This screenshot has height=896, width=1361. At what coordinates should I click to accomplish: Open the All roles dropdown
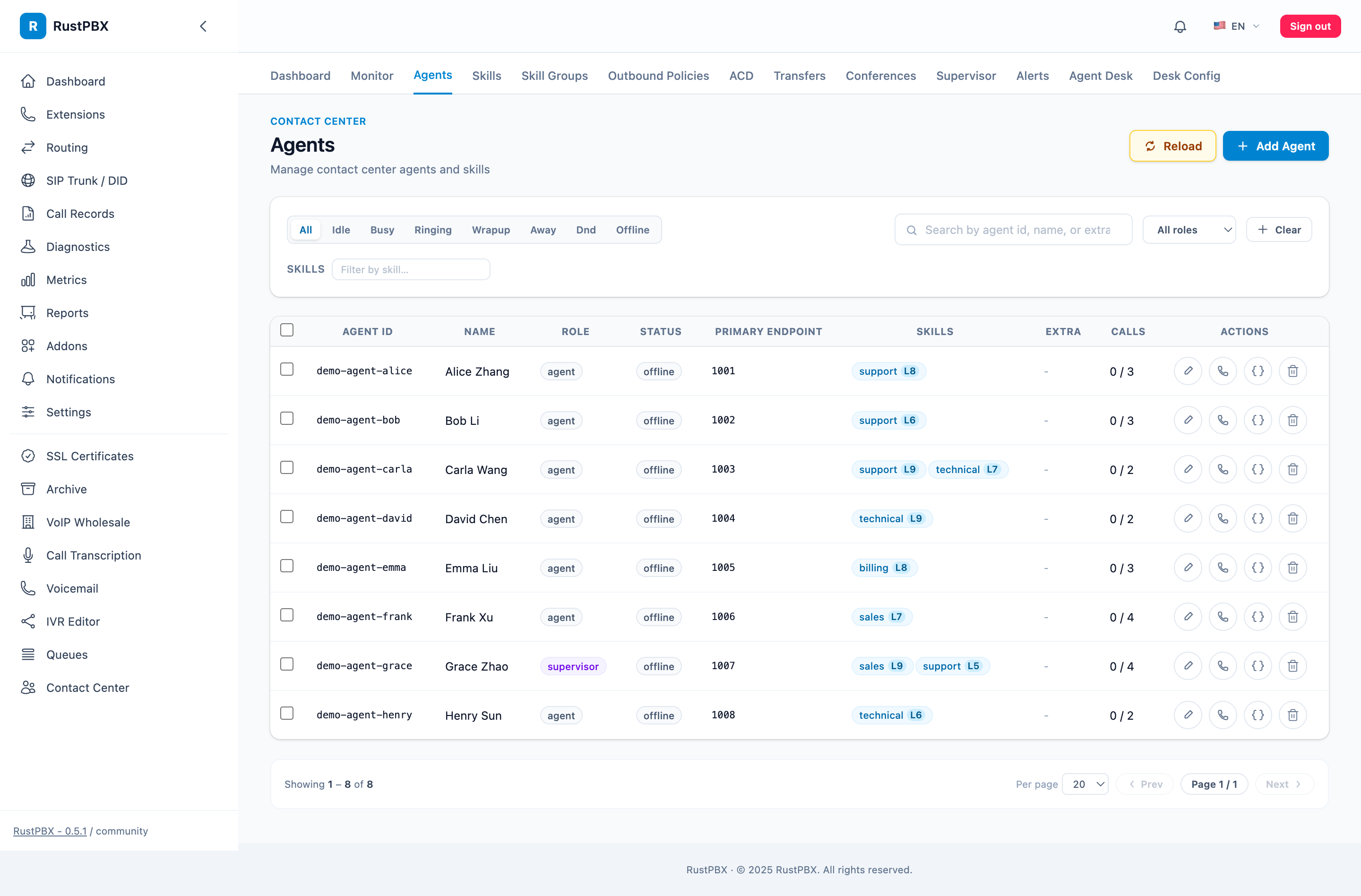(1189, 230)
